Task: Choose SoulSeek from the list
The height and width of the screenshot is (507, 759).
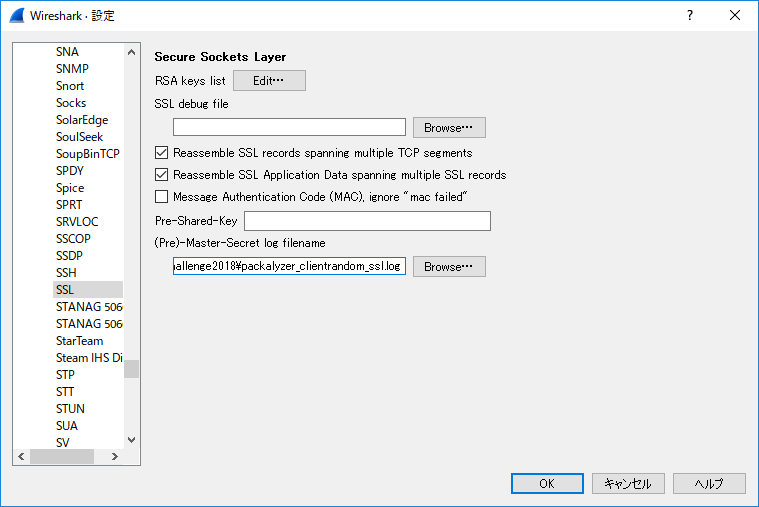Action: pyautogui.click(x=79, y=137)
